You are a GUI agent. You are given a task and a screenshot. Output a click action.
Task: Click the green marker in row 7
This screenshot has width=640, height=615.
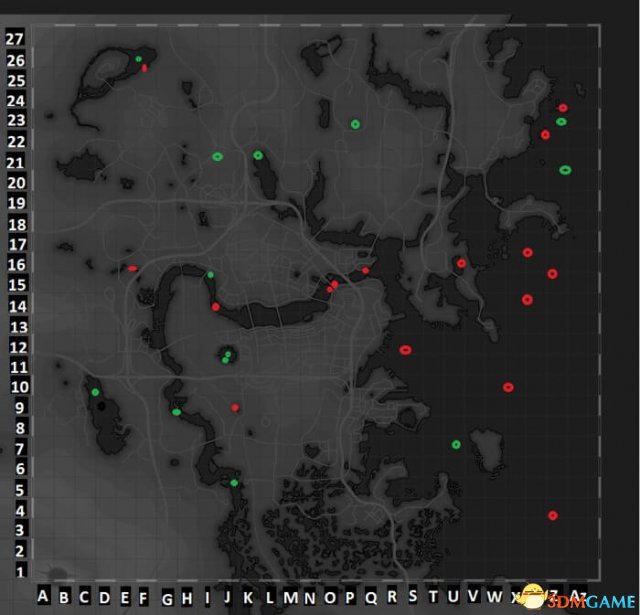(x=456, y=444)
